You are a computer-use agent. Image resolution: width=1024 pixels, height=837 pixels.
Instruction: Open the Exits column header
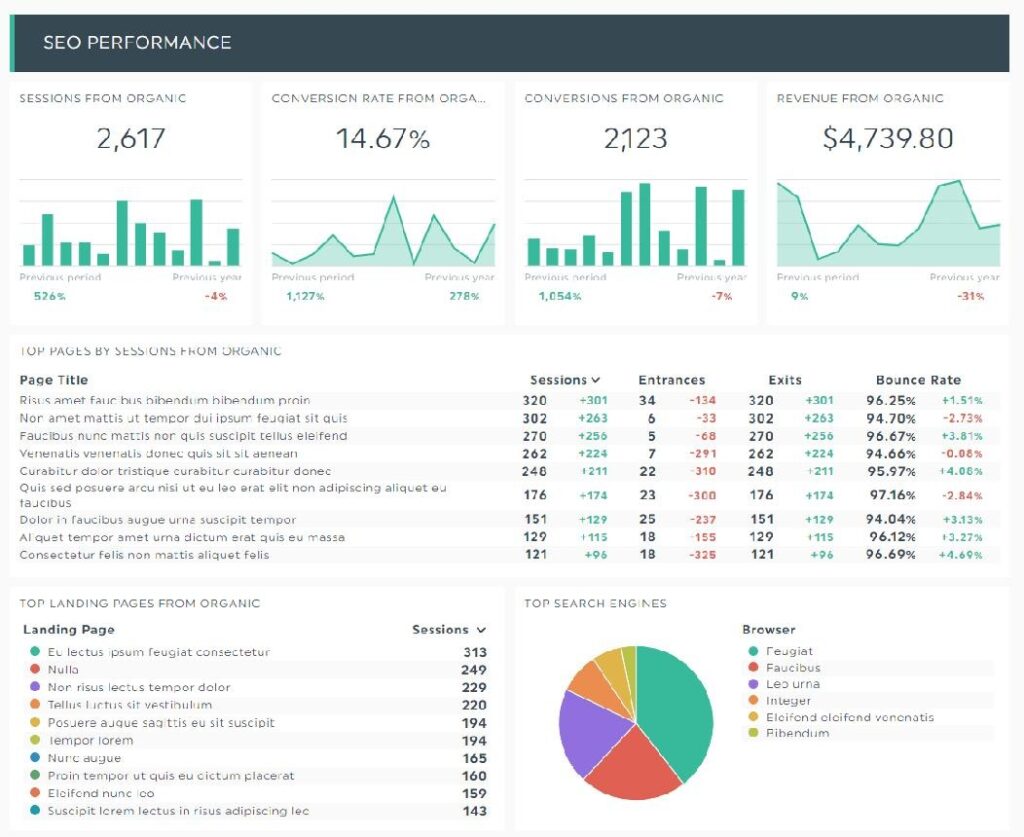tap(785, 380)
